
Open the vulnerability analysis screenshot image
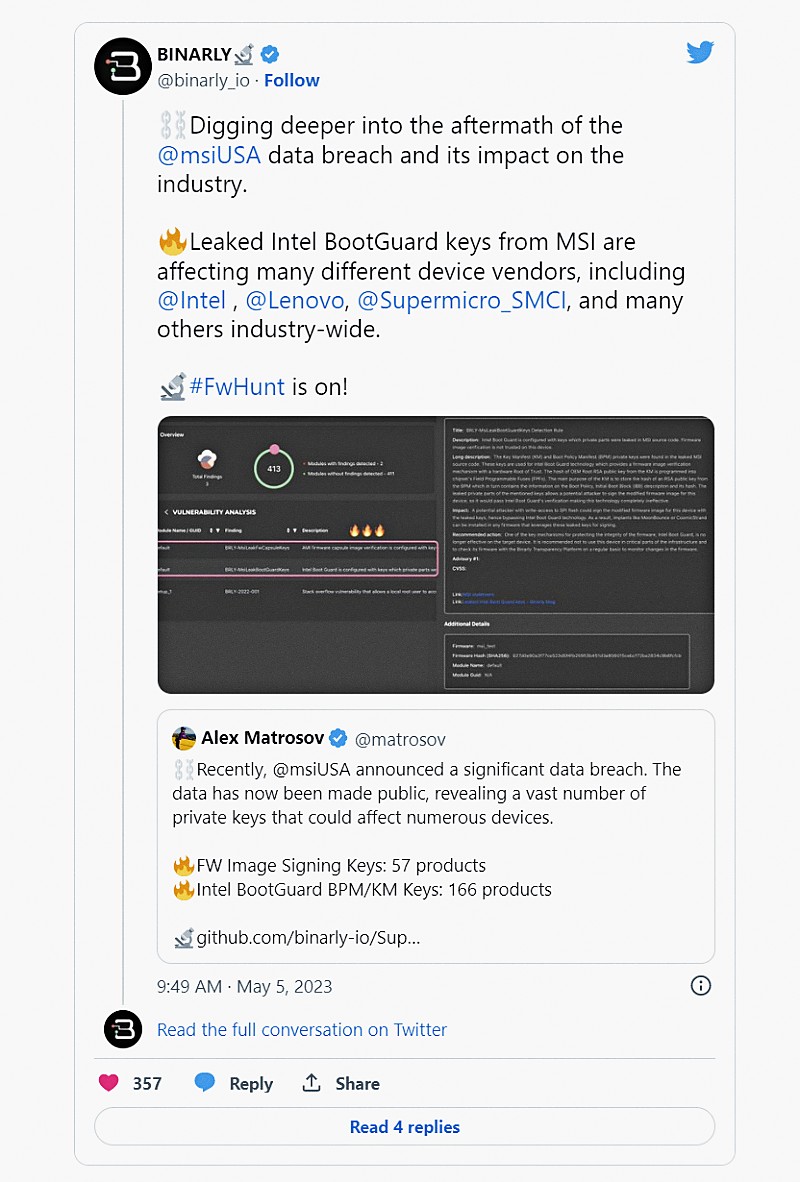[435, 554]
